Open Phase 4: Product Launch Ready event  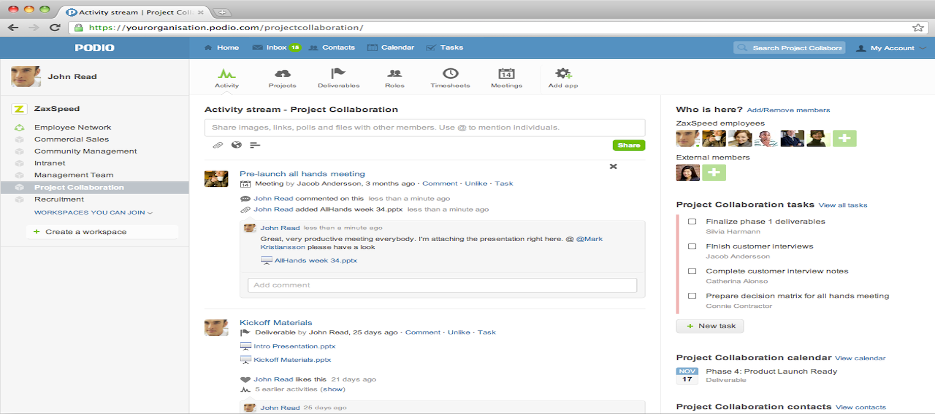click(x=771, y=372)
